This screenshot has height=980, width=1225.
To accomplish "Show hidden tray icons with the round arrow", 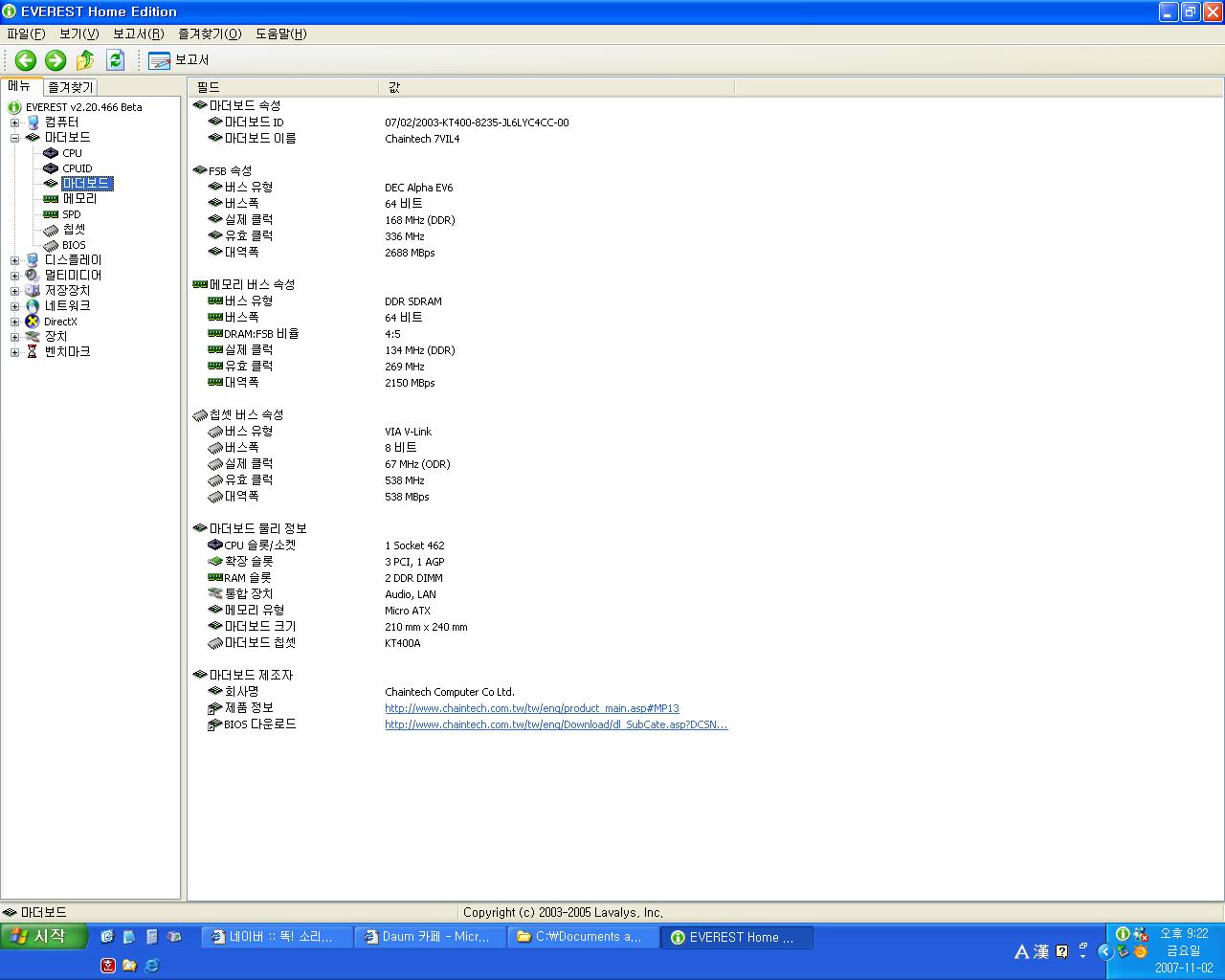I will point(1105,951).
